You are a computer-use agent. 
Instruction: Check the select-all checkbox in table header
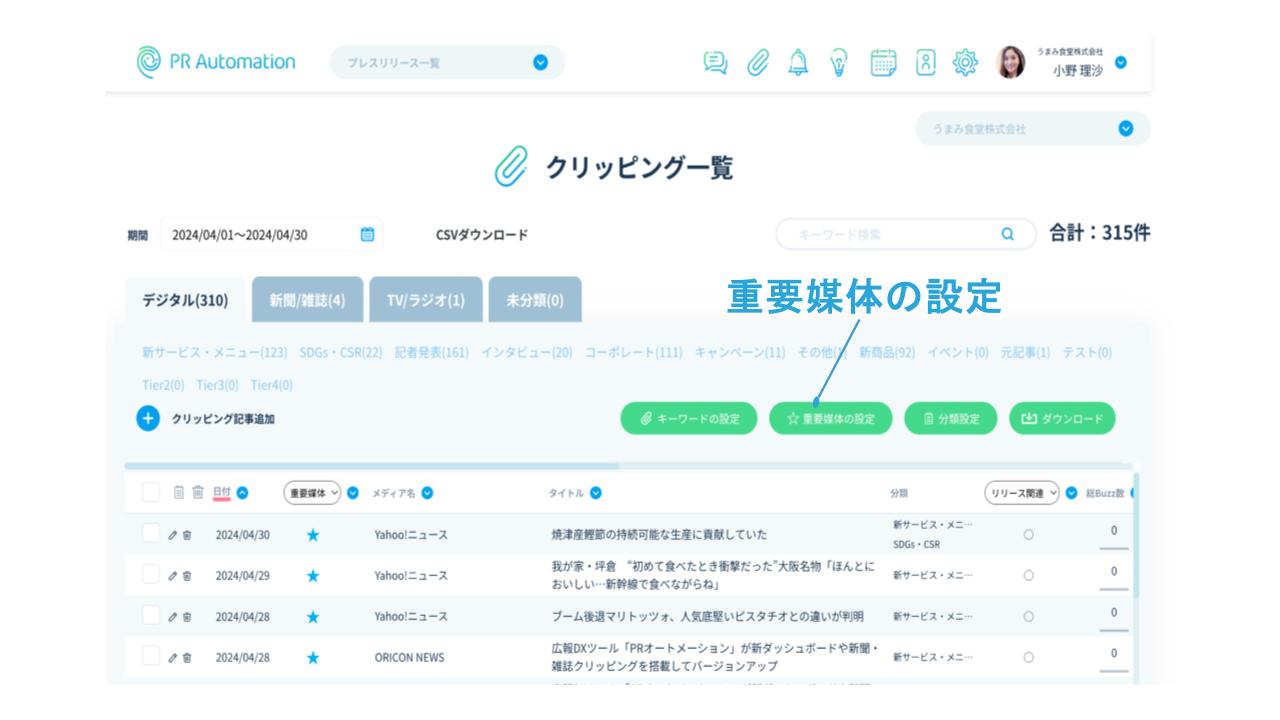(151, 492)
